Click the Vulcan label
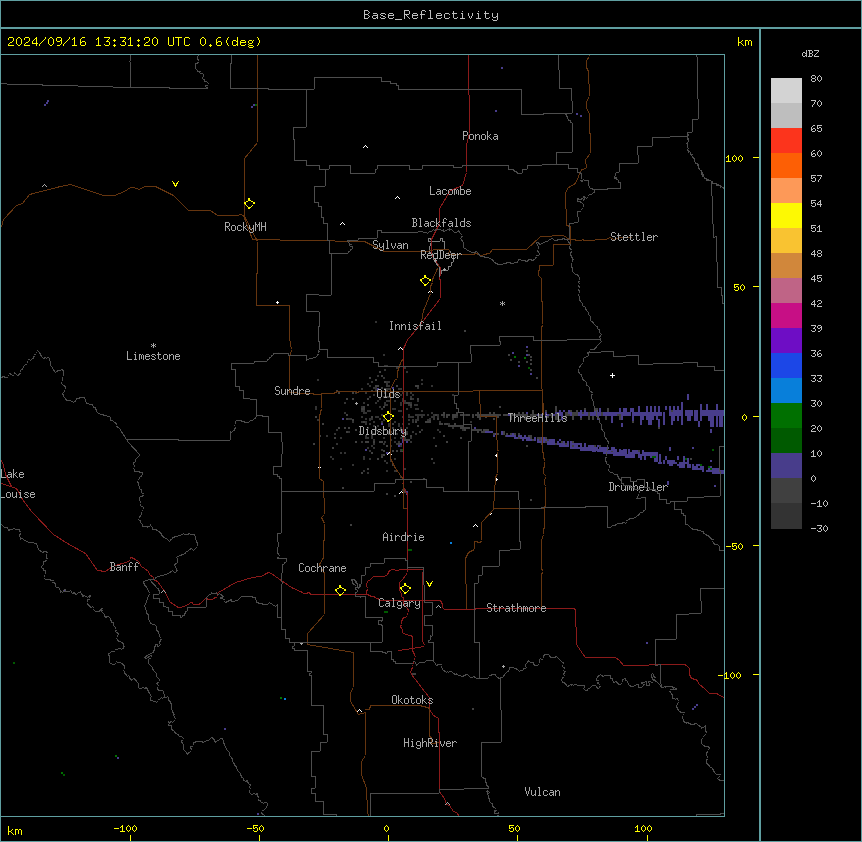862x842 pixels. point(543,792)
